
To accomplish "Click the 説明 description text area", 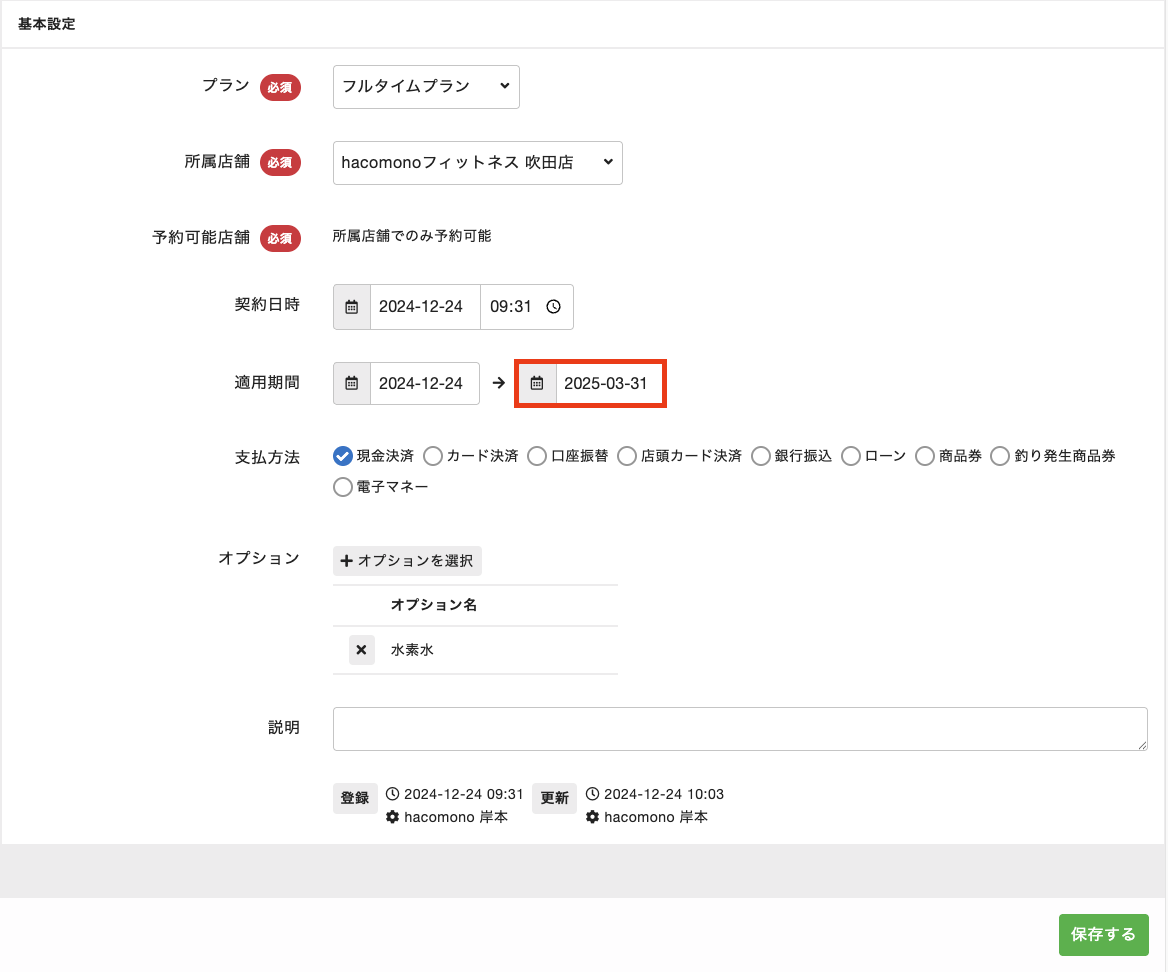I will pos(739,729).
